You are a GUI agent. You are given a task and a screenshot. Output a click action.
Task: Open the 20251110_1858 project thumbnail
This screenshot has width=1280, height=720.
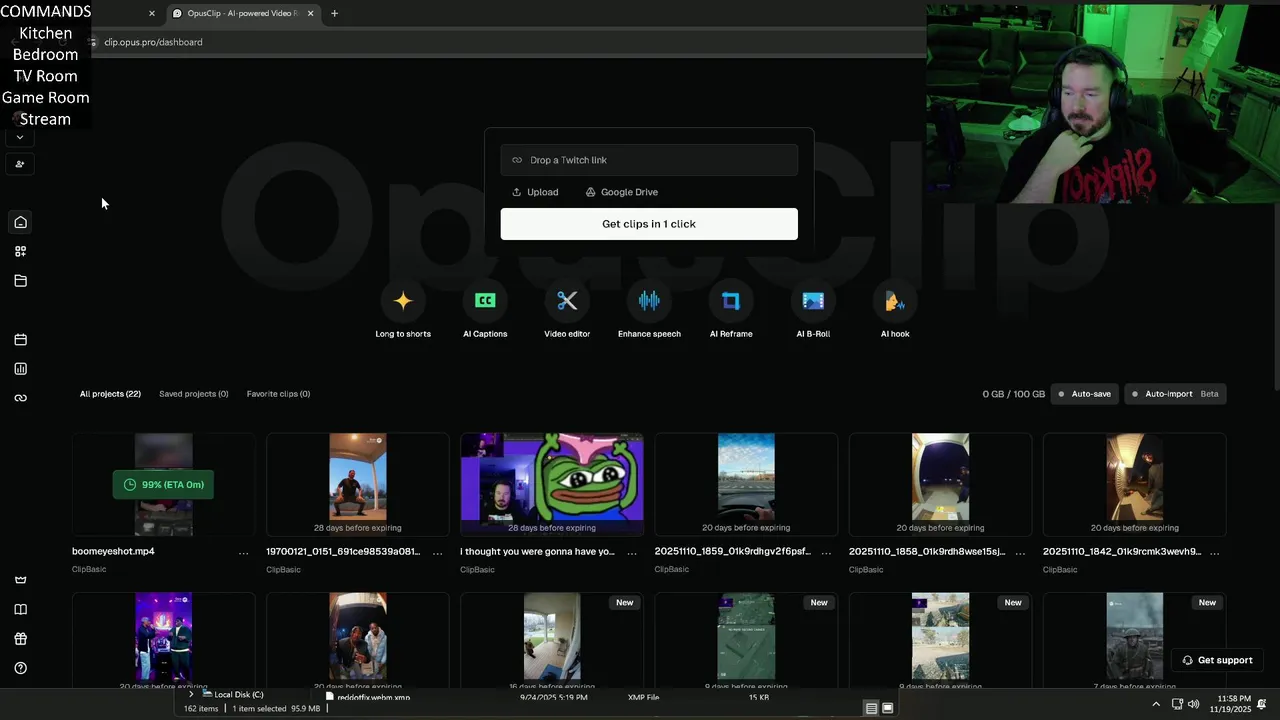(940, 485)
